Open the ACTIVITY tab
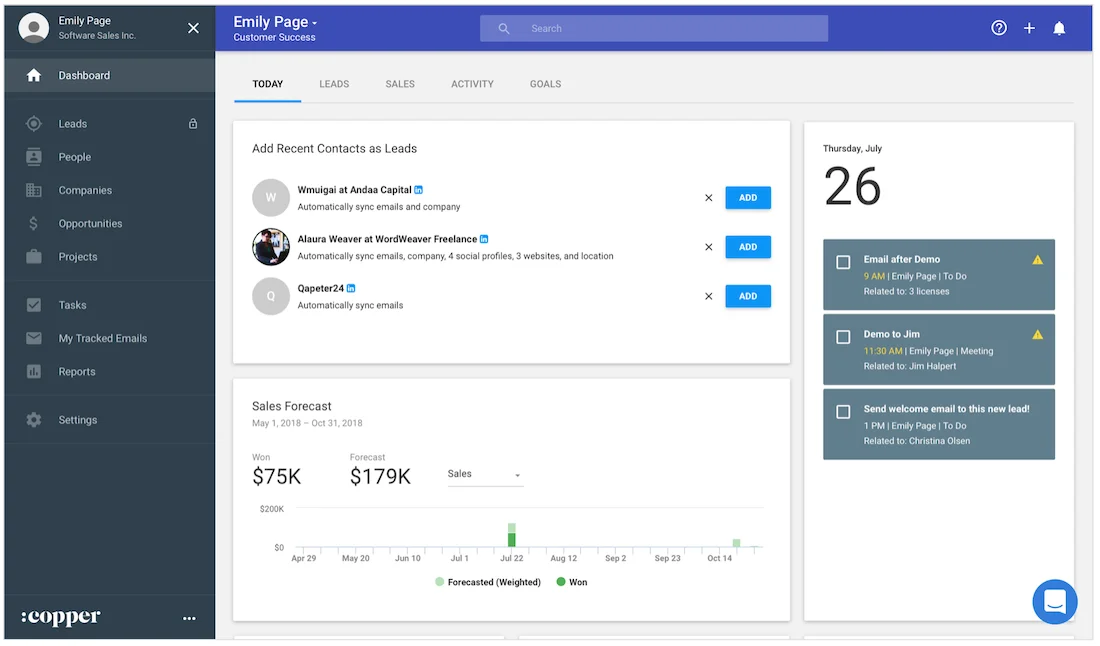The image size is (1100, 646). 472,84
